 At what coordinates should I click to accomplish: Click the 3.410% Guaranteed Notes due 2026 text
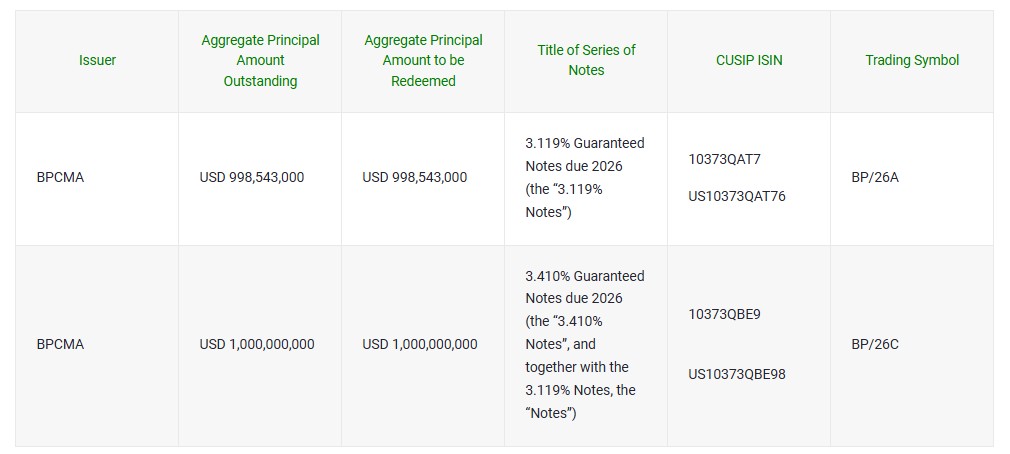585,287
